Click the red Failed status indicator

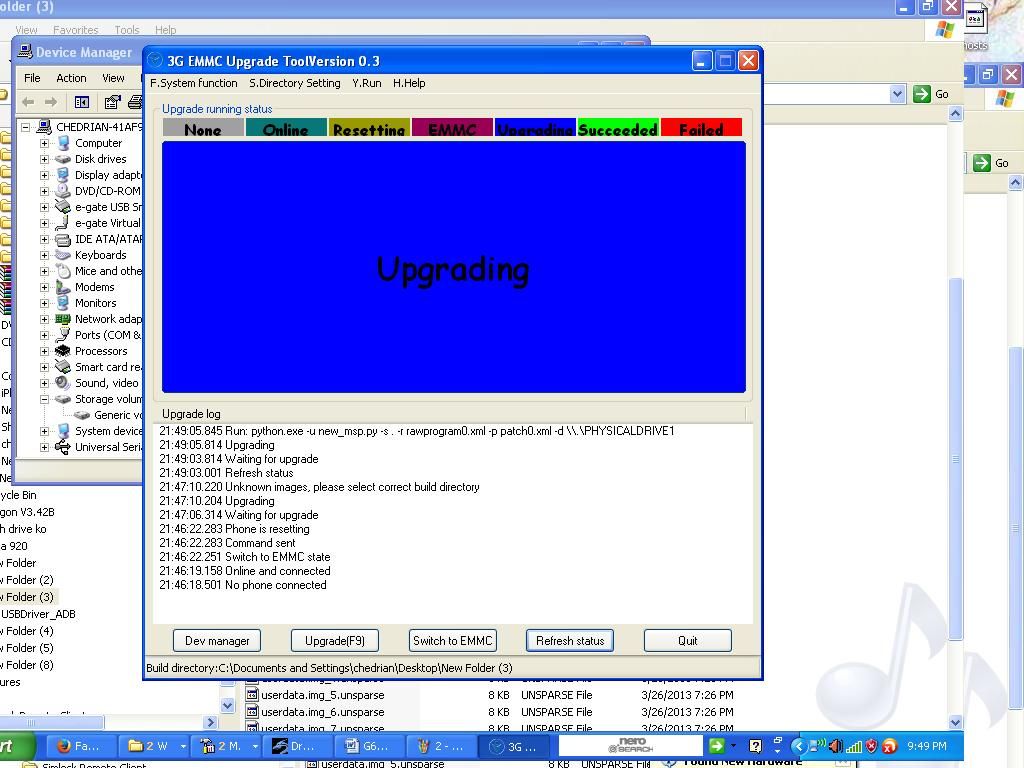[x=701, y=129]
